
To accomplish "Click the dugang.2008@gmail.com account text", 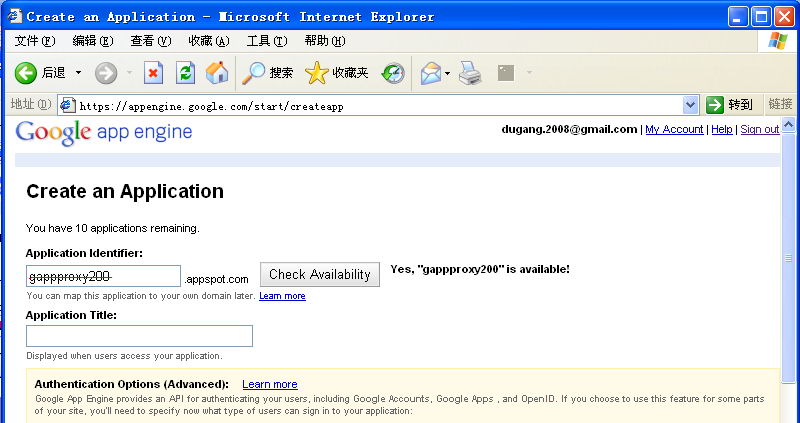I will click(x=569, y=129).
